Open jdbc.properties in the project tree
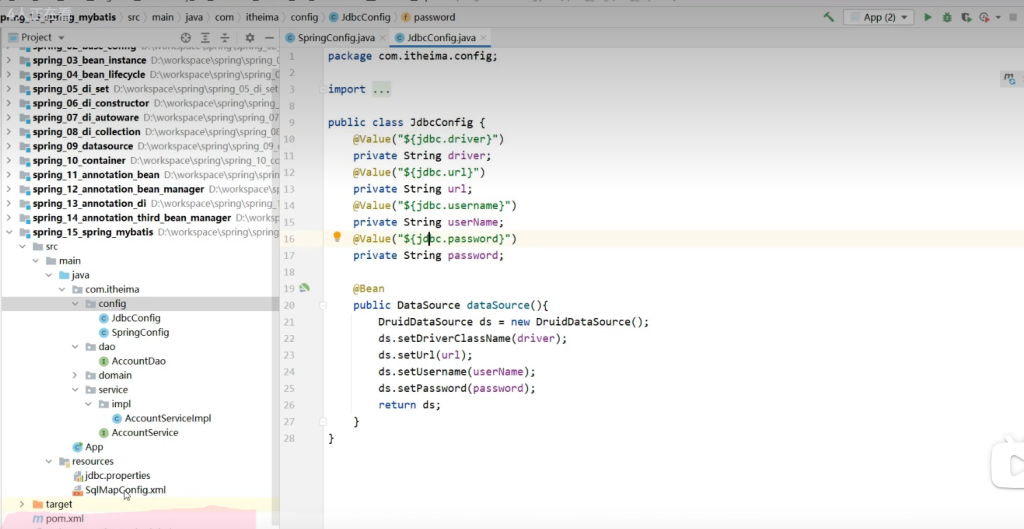The width and height of the screenshot is (1024, 529). (x=117, y=476)
